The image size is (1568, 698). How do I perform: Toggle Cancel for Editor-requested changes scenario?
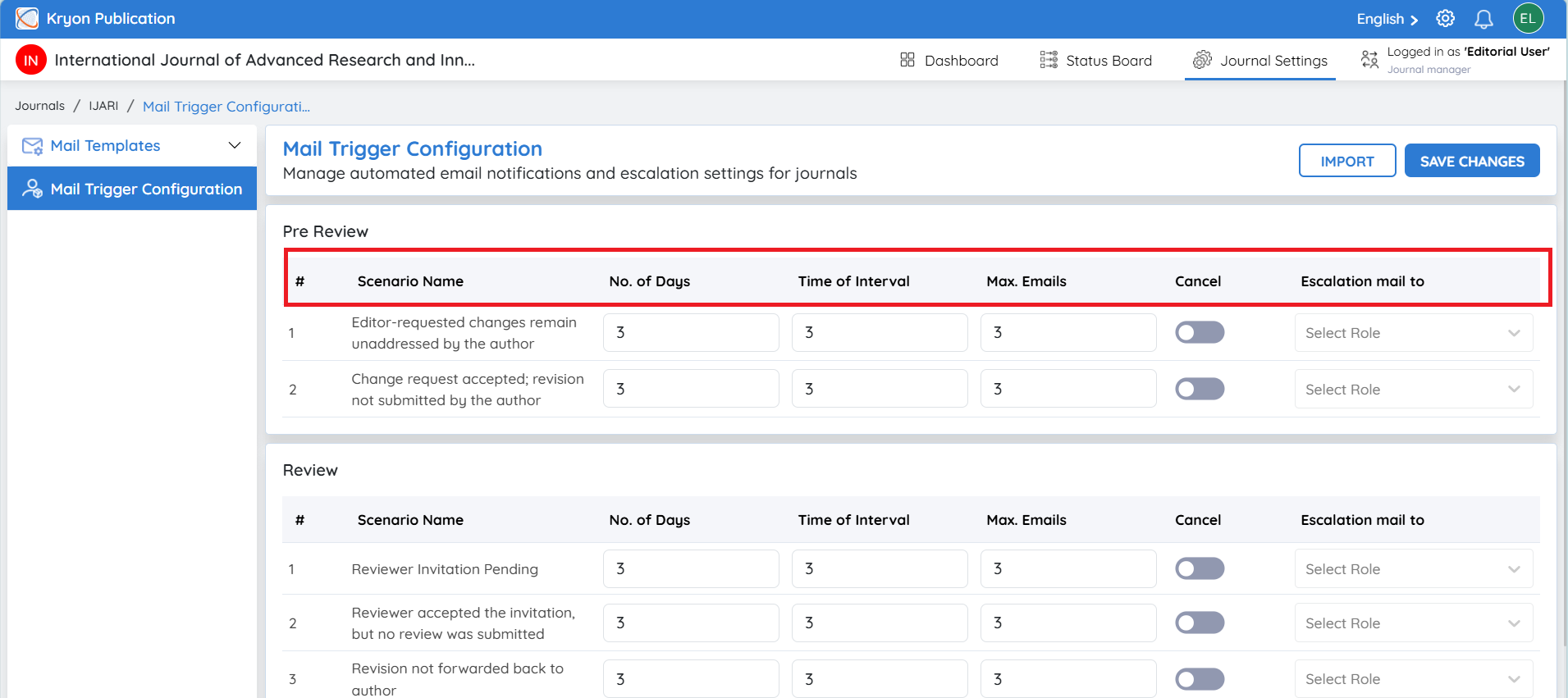[x=1200, y=332]
